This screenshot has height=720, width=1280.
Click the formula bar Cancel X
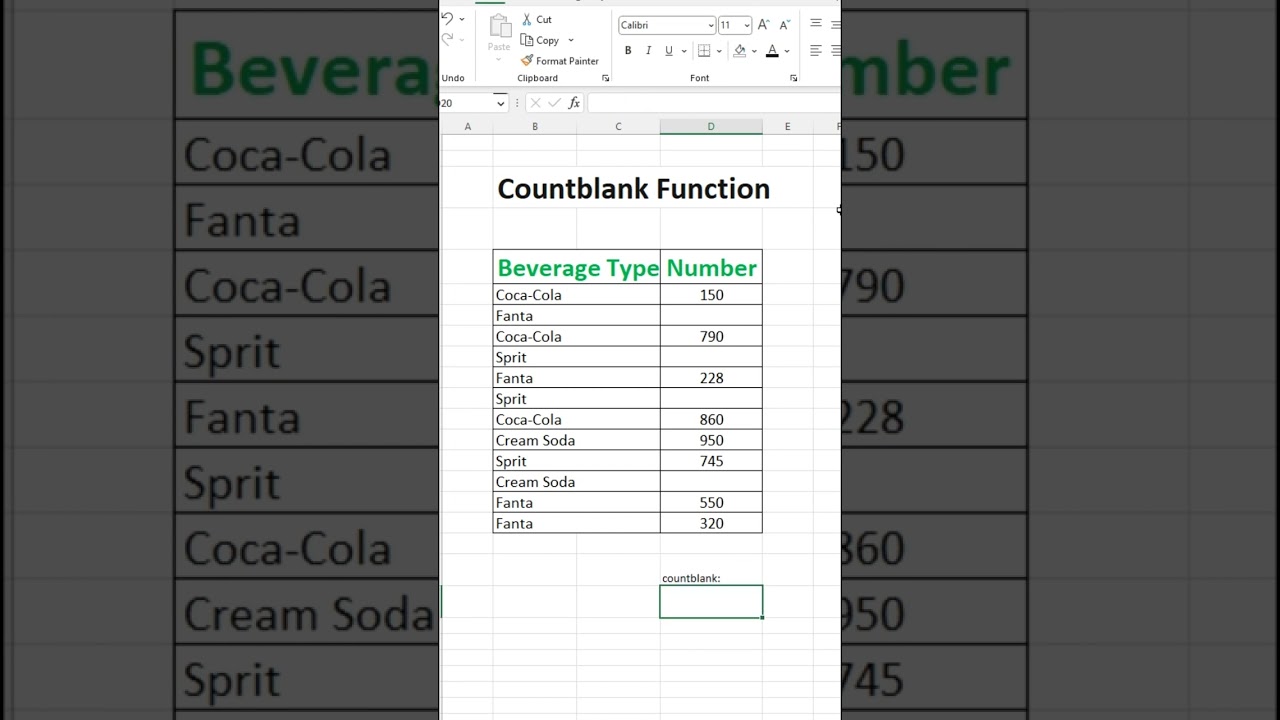coord(535,103)
